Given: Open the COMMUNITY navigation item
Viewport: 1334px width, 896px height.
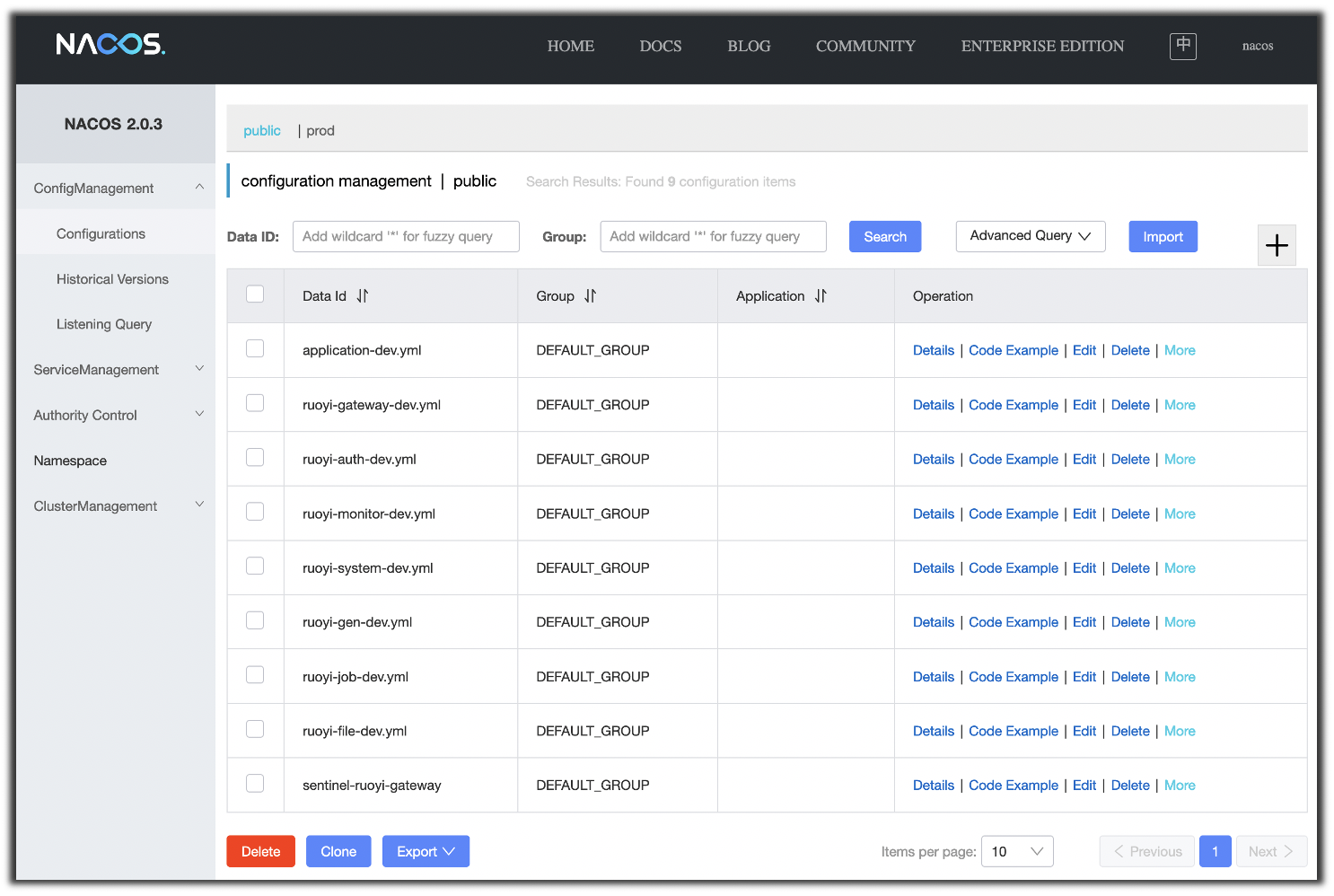Looking at the screenshot, I should point(865,46).
